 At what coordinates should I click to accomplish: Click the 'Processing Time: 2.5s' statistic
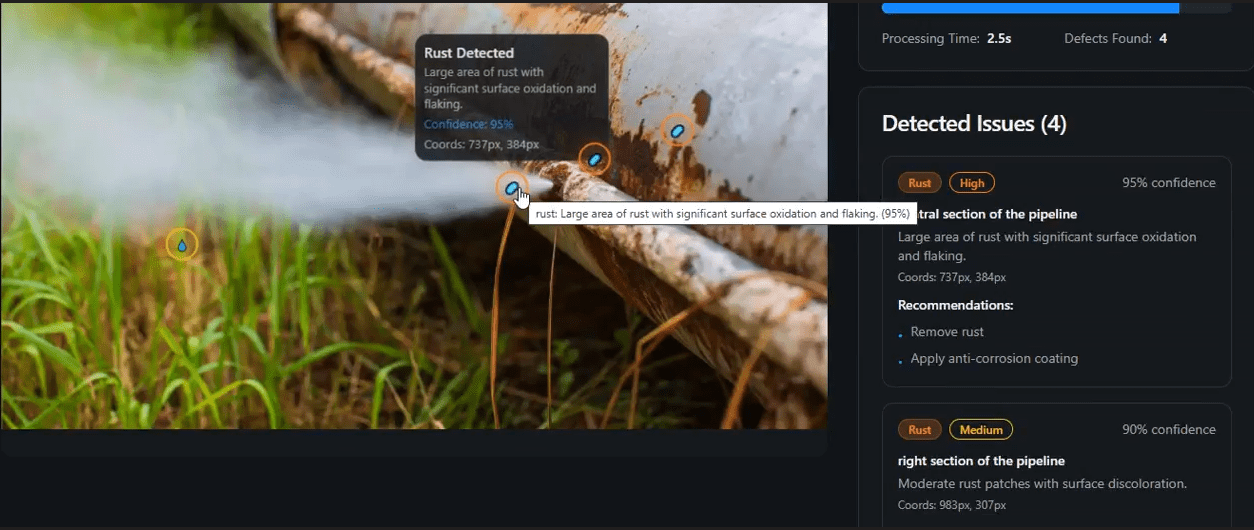[x=946, y=39]
